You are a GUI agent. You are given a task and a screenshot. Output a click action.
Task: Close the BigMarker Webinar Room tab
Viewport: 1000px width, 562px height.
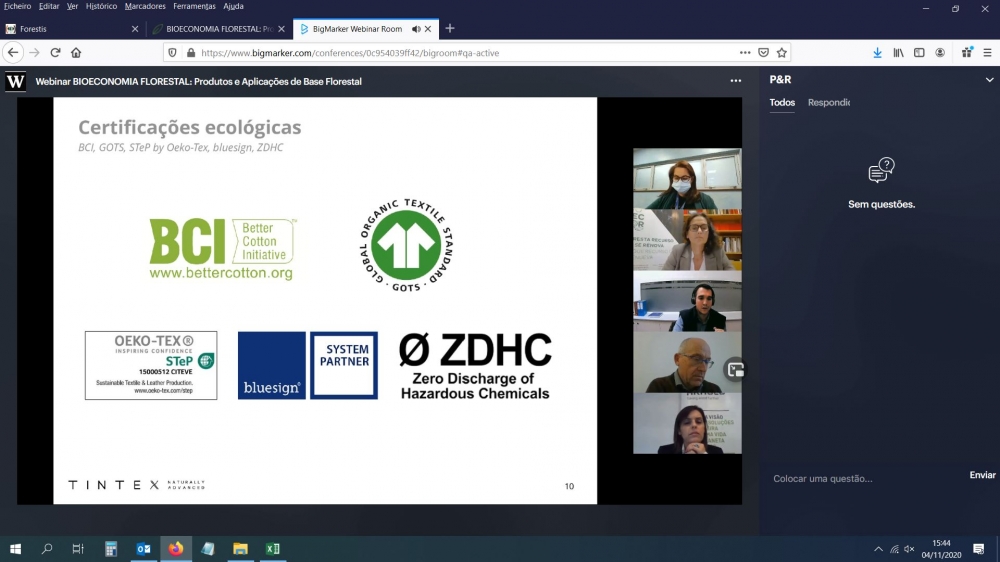click(x=428, y=29)
